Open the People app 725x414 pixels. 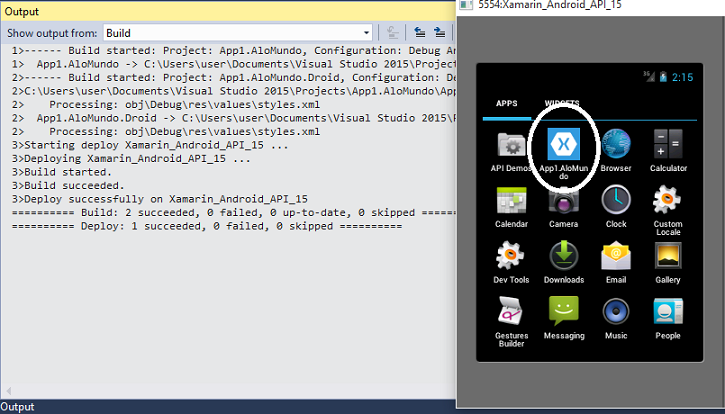pos(668,318)
